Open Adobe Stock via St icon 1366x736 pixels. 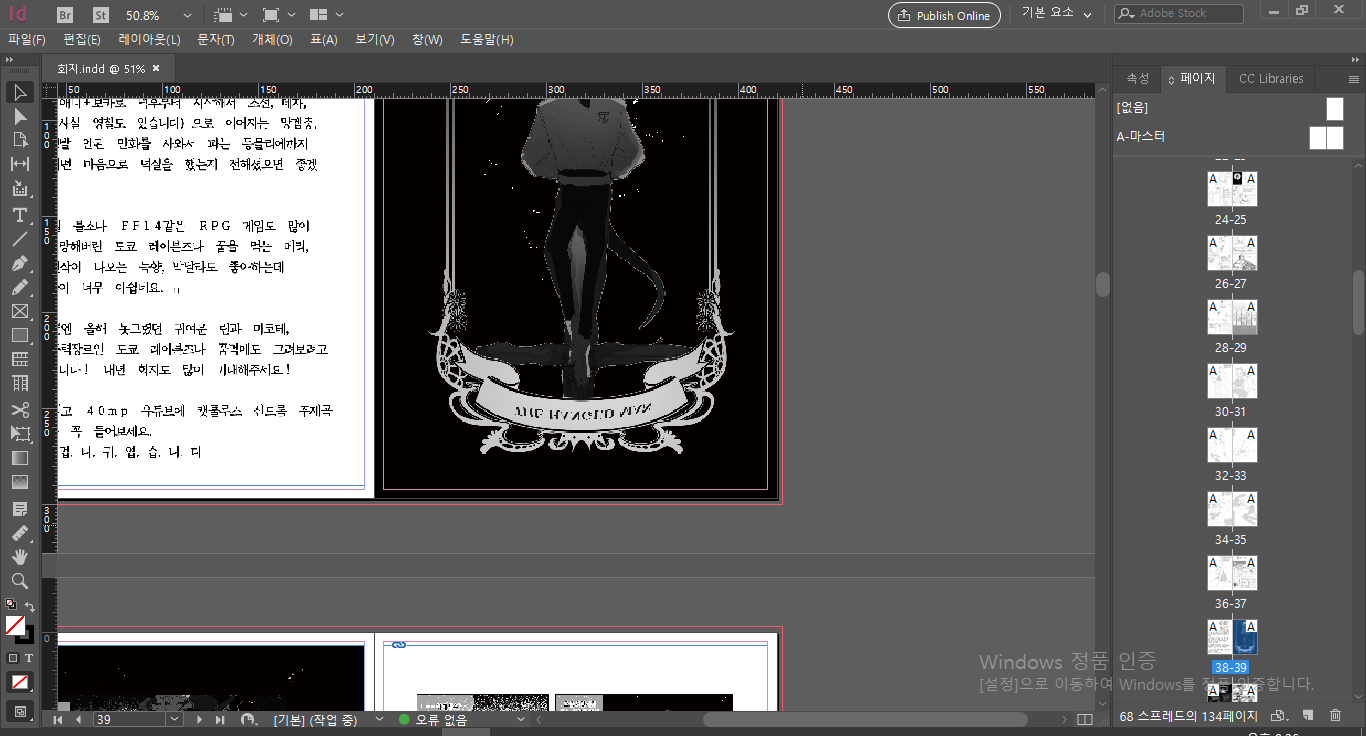click(101, 15)
